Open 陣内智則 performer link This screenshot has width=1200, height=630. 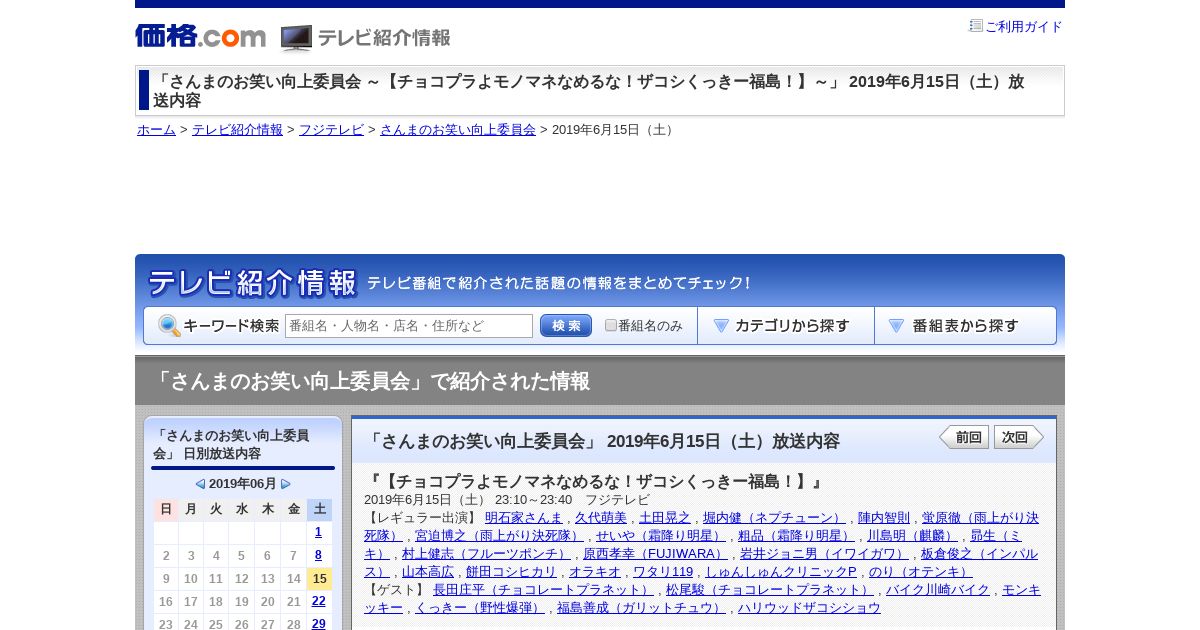884,517
